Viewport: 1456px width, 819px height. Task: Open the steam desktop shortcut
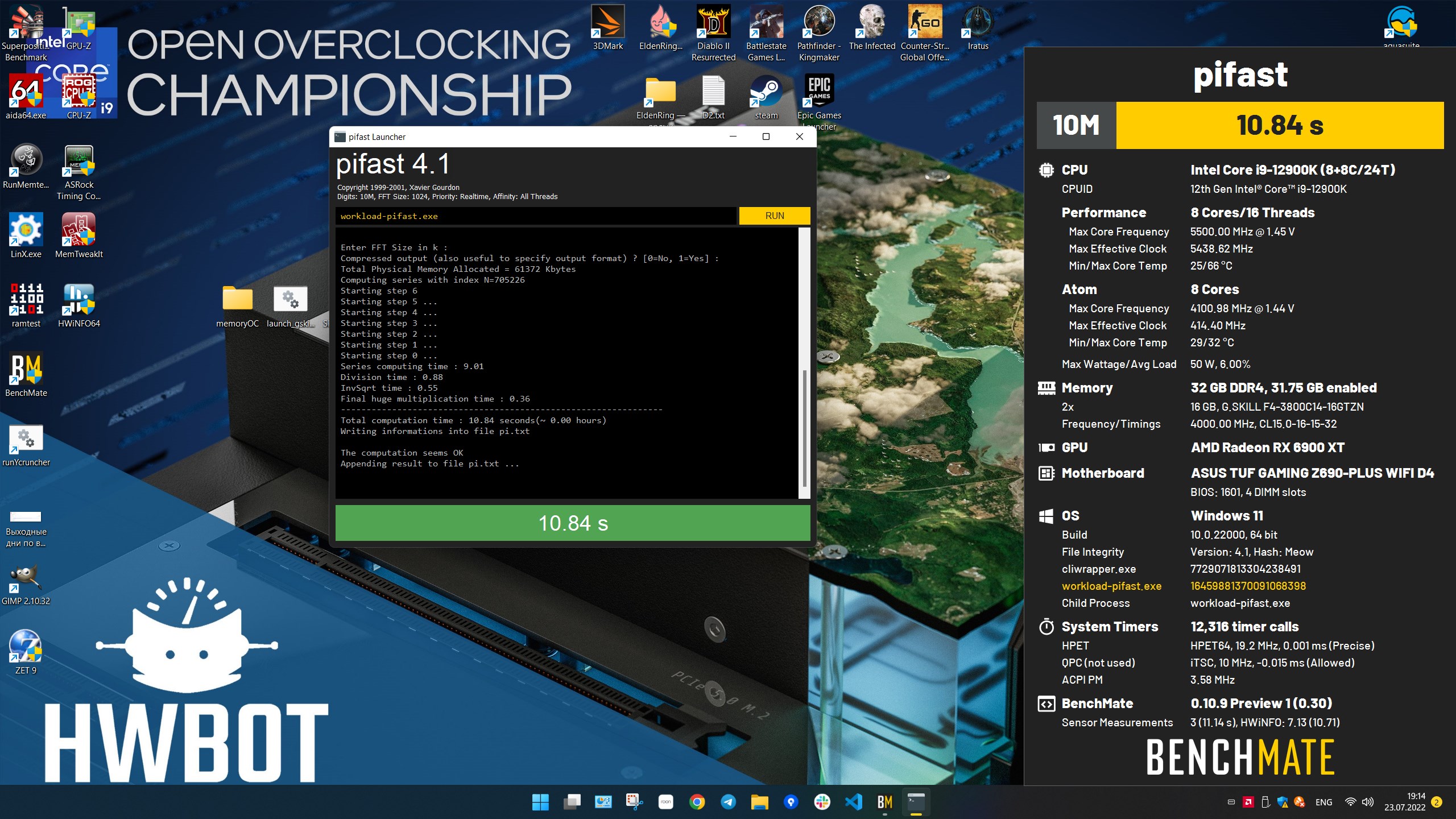(x=766, y=97)
